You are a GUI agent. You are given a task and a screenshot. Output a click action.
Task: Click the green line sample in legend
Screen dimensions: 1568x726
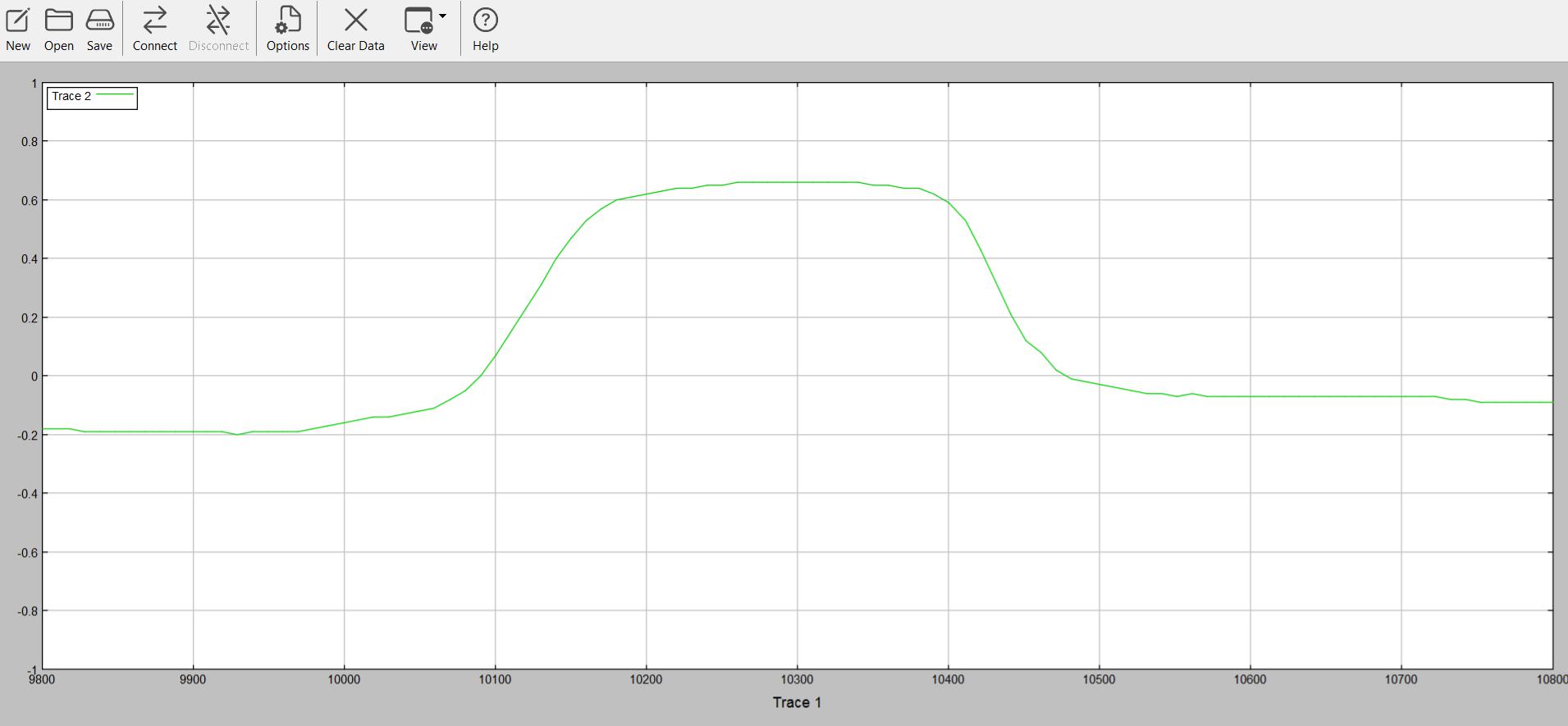pyautogui.click(x=115, y=96)
